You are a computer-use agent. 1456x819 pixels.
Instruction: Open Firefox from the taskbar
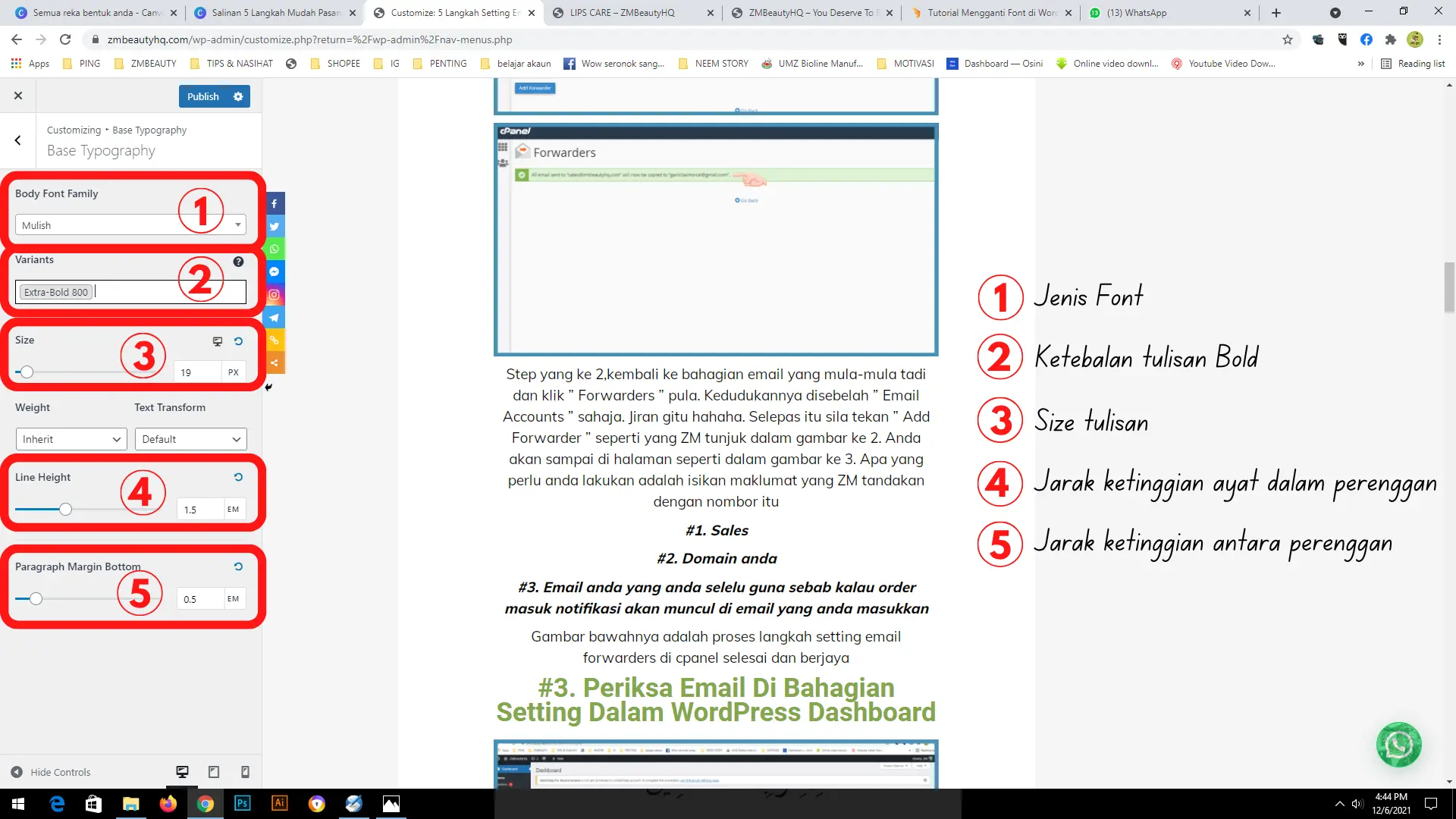tap(168, 803)
